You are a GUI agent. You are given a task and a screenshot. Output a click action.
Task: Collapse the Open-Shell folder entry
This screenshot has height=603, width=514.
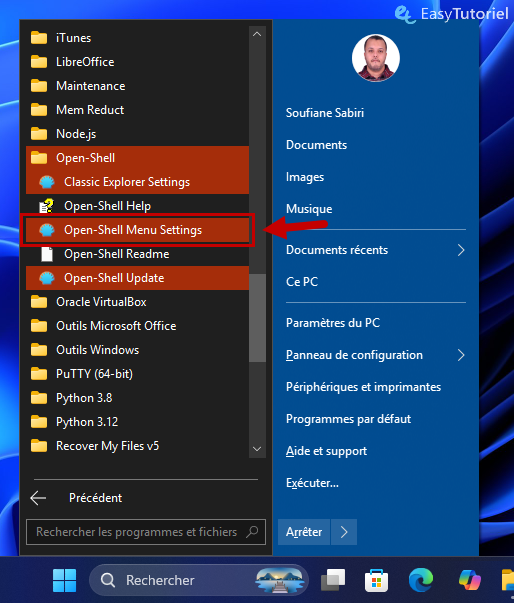point(137,158)
